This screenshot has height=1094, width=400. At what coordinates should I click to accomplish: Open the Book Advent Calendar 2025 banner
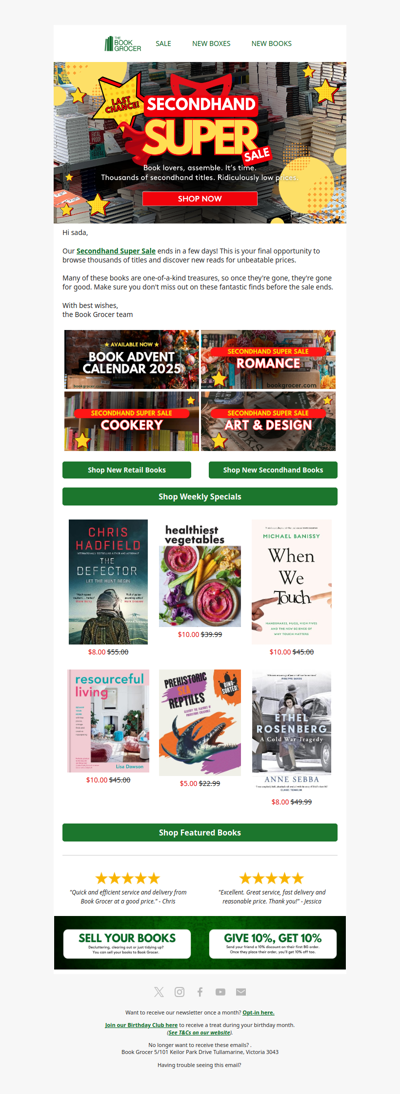[x=131, y=359]
